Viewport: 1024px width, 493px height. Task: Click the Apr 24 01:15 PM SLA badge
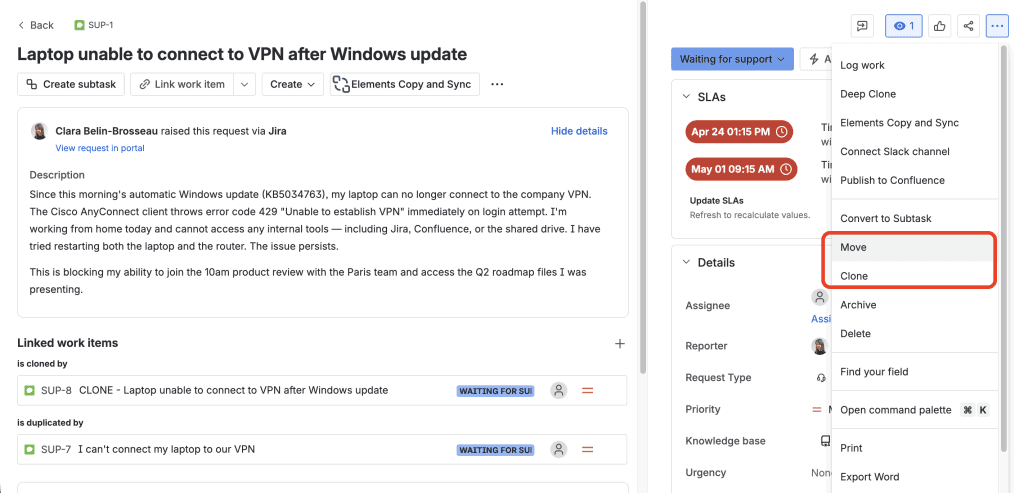739,132
